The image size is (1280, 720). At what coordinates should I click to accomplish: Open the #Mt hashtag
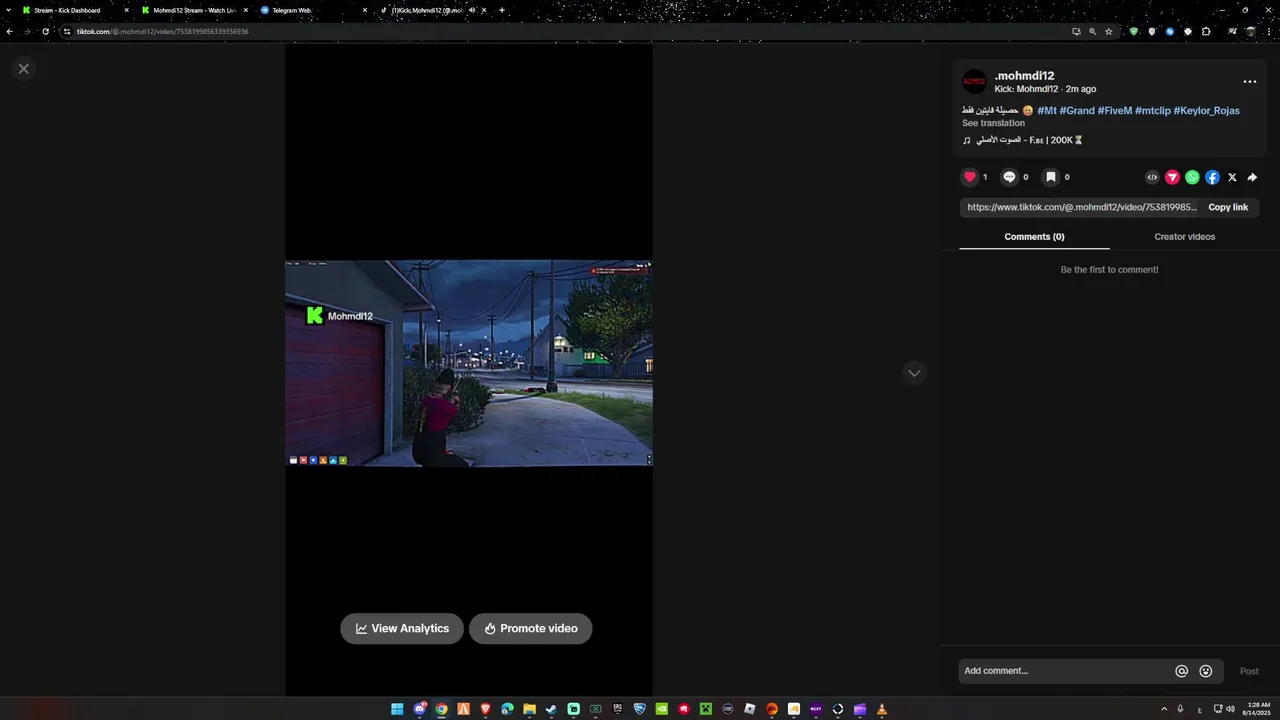1046,111
